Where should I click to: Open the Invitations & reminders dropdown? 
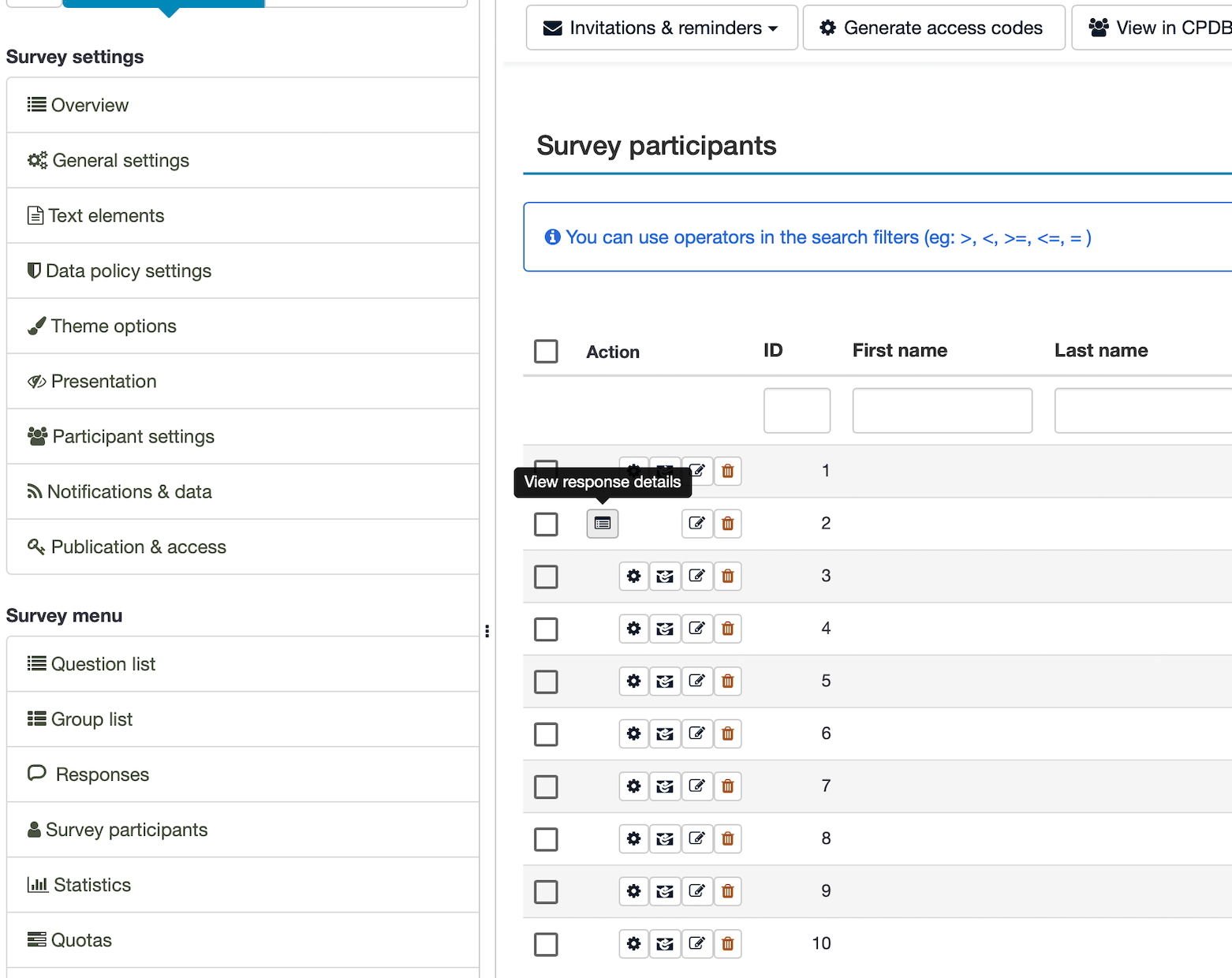coord(661,28)
